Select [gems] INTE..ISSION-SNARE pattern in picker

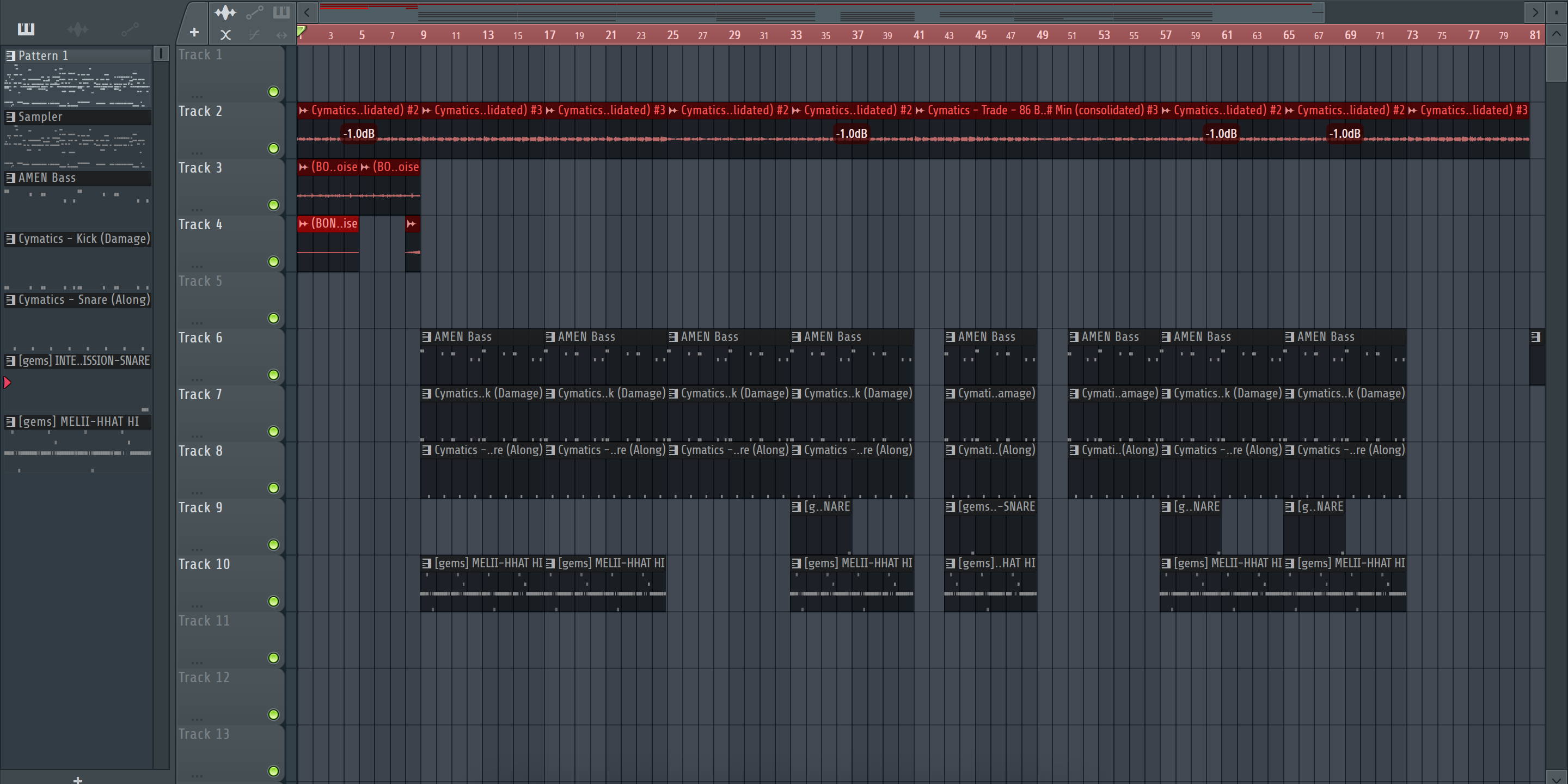(x=78, y=360)
